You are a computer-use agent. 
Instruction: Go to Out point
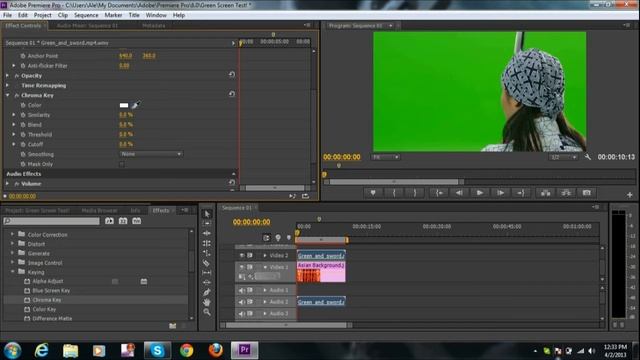coord(521,193)
